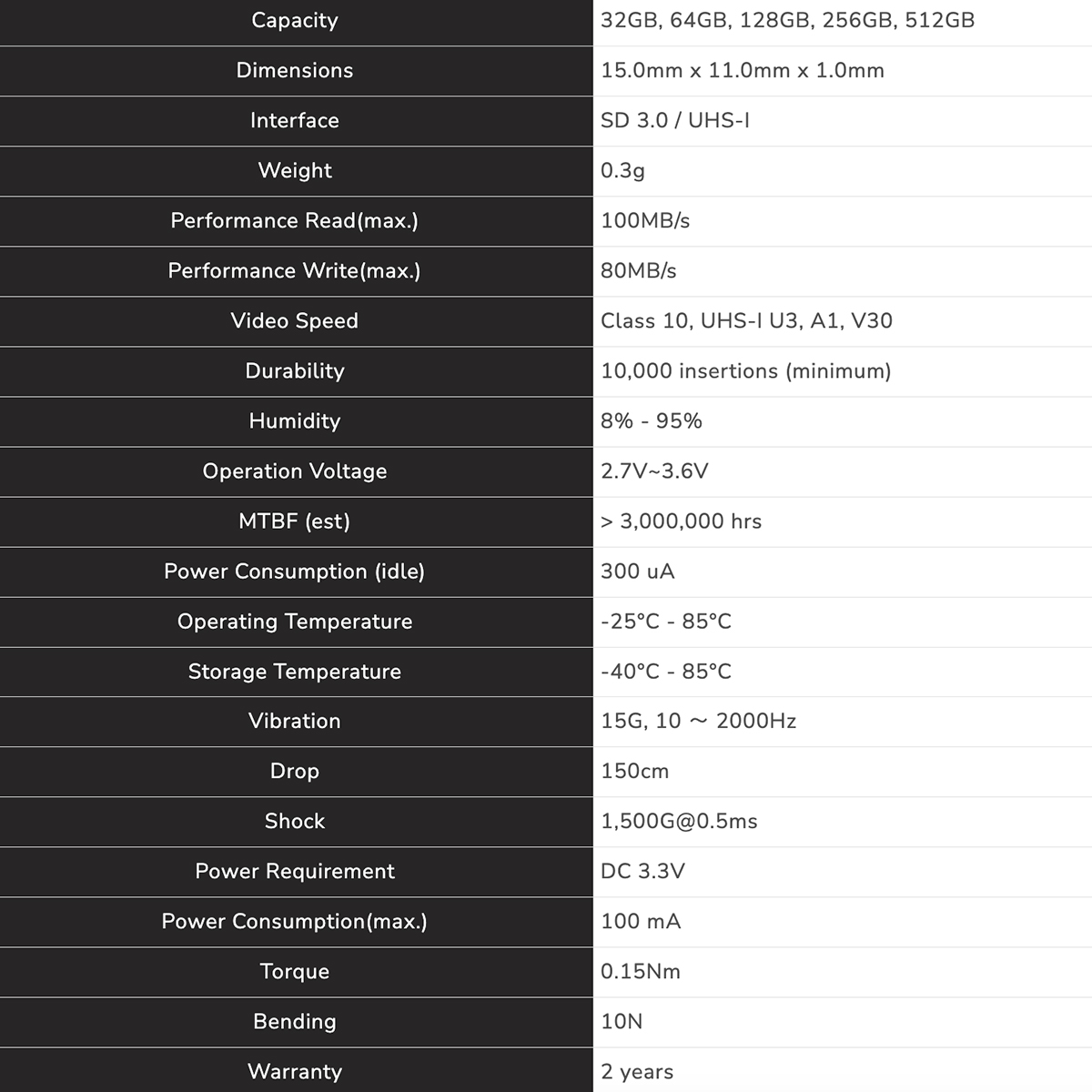Click the Operating Temperature label
This screenshot has height=1092, width=1092.
(x=295, y=622)
